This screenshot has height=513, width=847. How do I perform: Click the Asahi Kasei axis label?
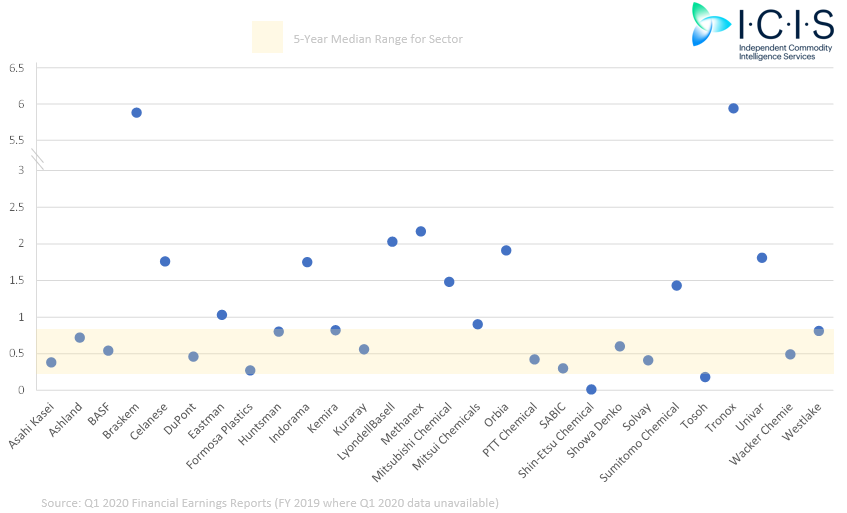[x=31, y=426]
